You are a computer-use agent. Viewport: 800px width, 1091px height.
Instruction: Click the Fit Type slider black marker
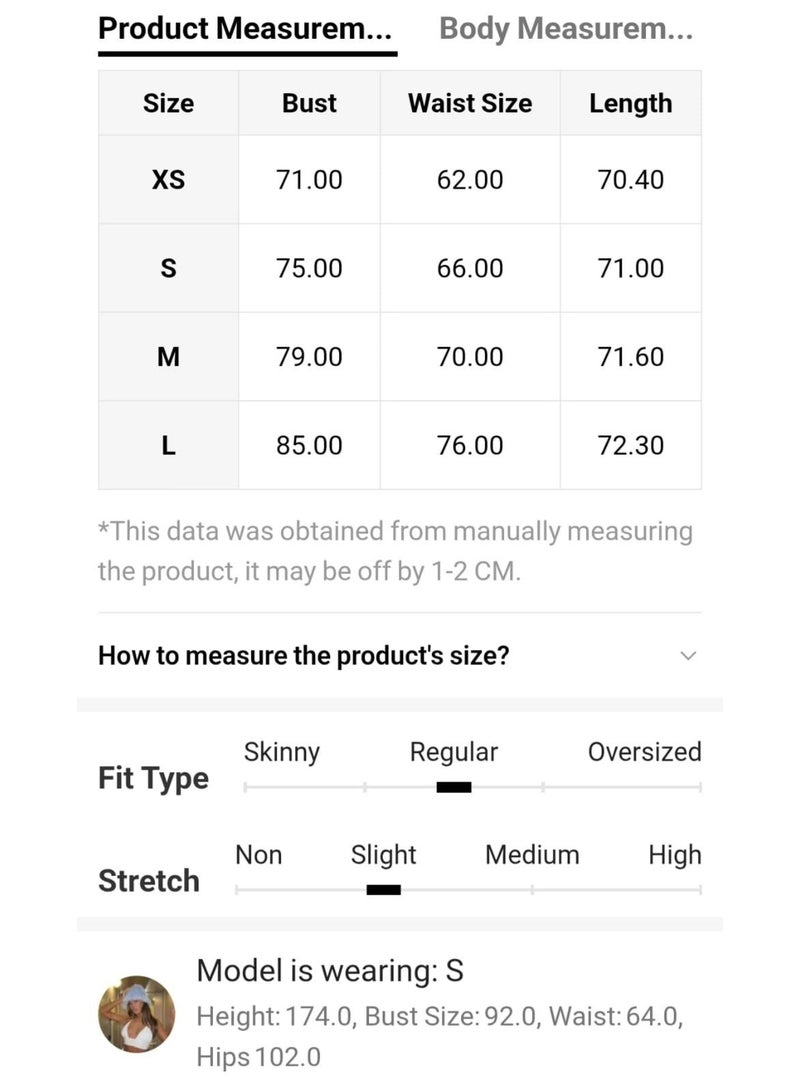coord(454,787)
